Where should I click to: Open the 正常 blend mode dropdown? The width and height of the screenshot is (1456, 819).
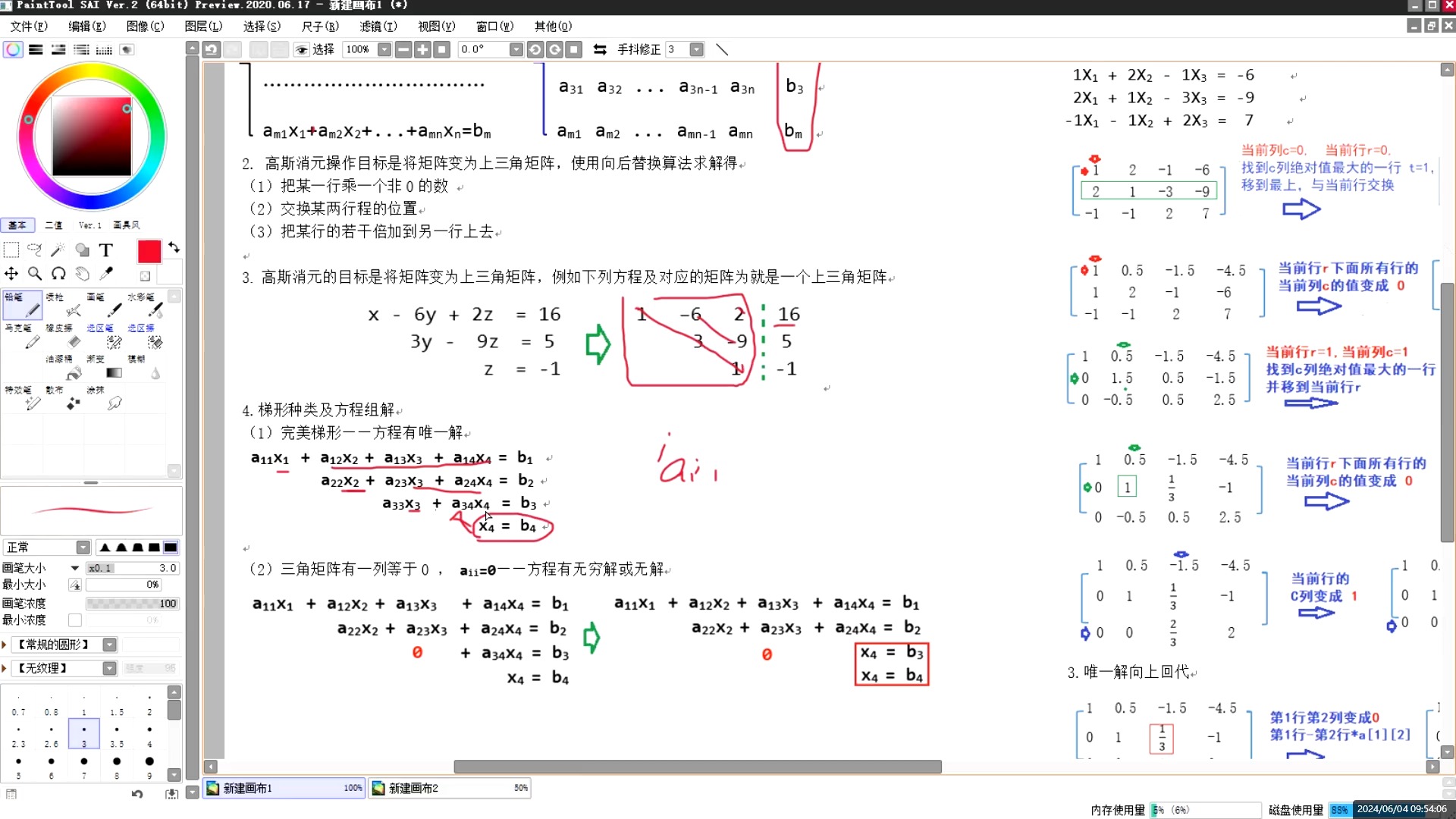[83, 547]
